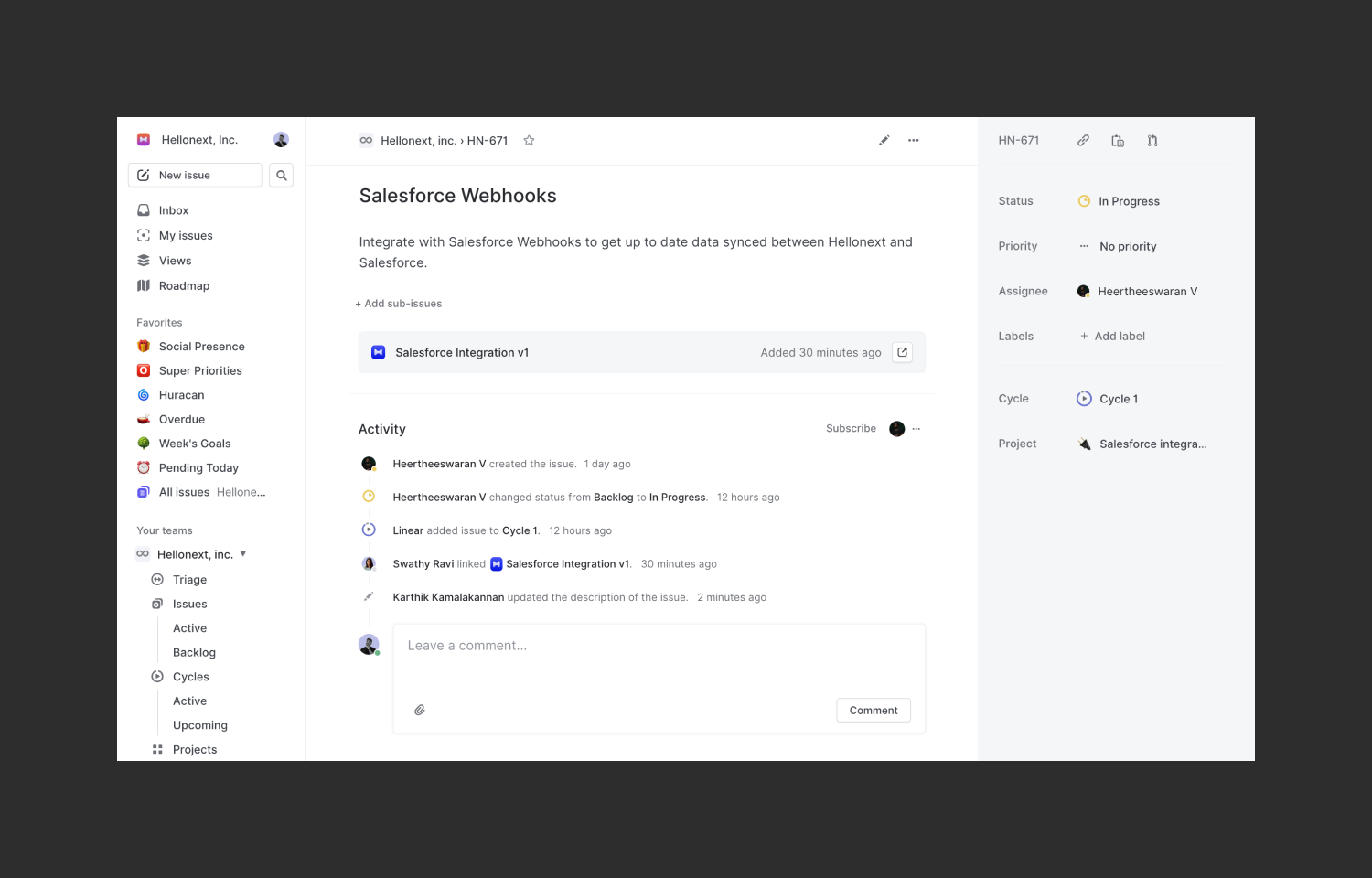
Task: Open Active under Issues
Action: coord(190,628)
